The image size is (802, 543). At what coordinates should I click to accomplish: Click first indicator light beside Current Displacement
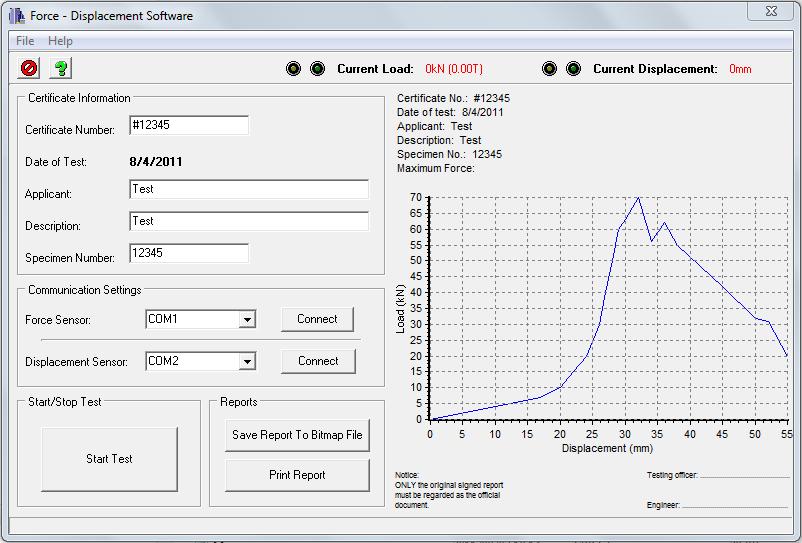549,69
